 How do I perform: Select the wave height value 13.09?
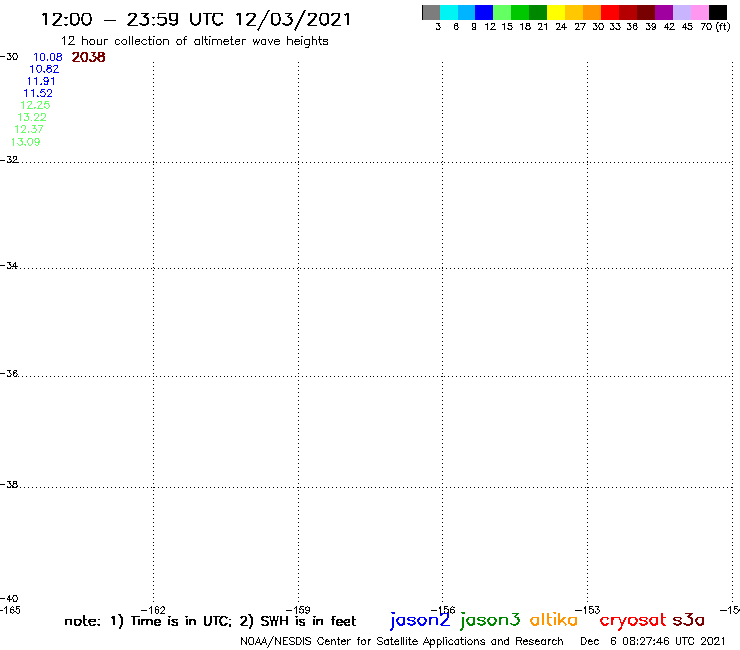coord(25,142)
